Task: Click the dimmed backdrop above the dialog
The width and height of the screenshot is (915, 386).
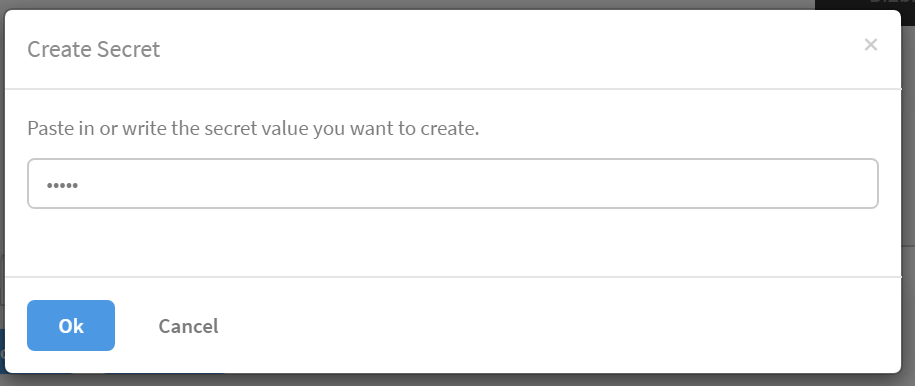Action: point(408,4)
